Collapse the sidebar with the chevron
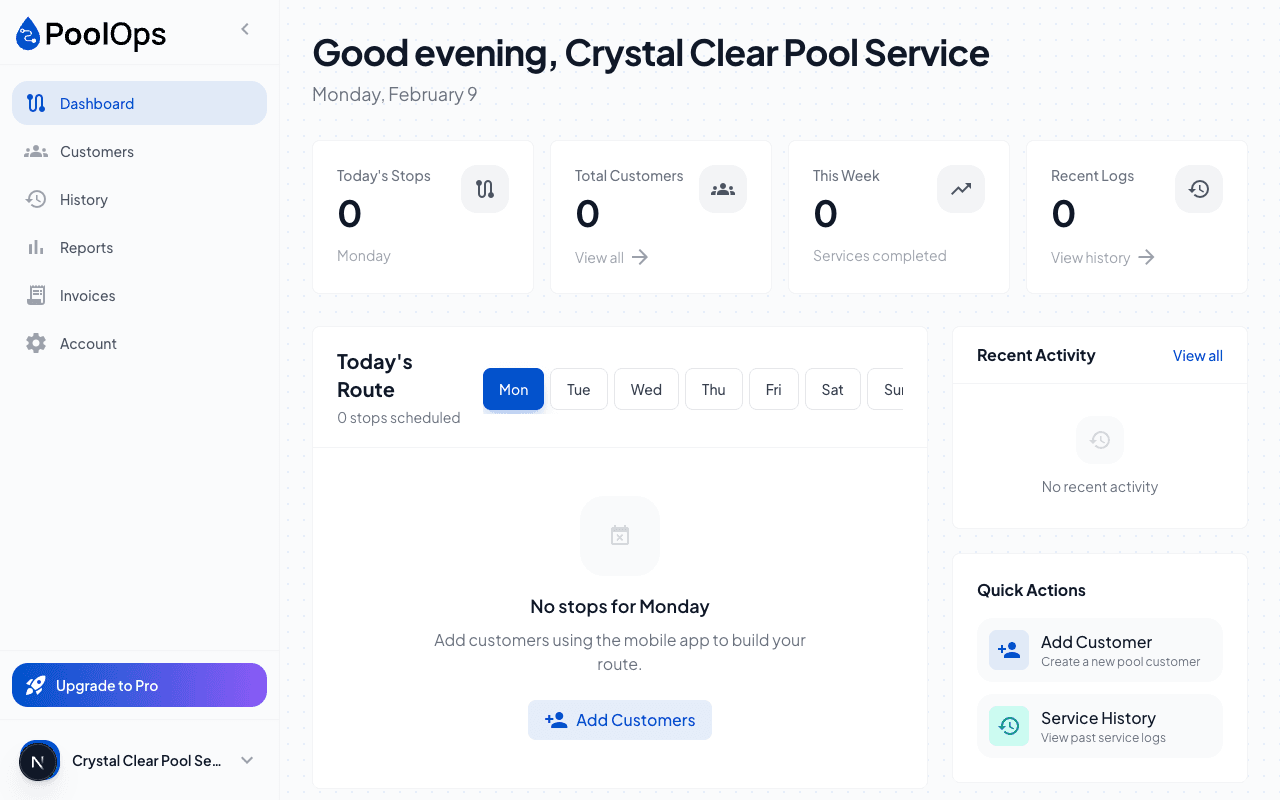Image resolution: width=1280 pixels, height=800 pixels. [245, 29]
